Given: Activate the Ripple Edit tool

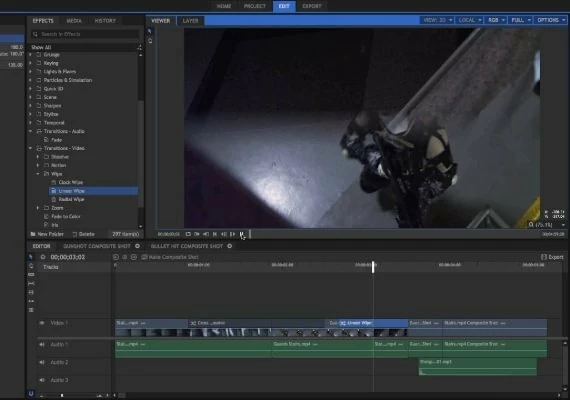Looking at the screenshot, I should click(x=31, y=301).
